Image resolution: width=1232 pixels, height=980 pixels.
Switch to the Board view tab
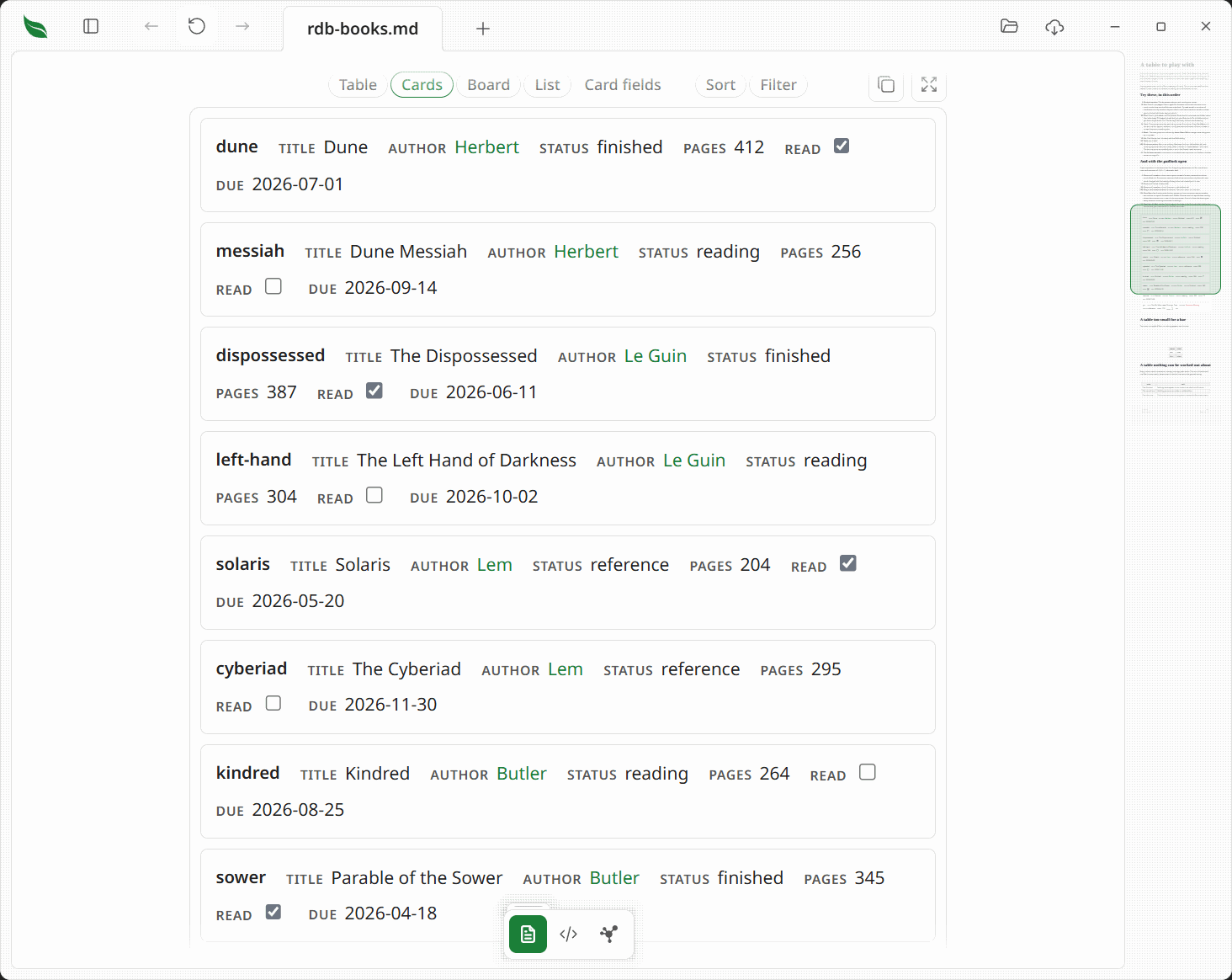coord(489,85)
